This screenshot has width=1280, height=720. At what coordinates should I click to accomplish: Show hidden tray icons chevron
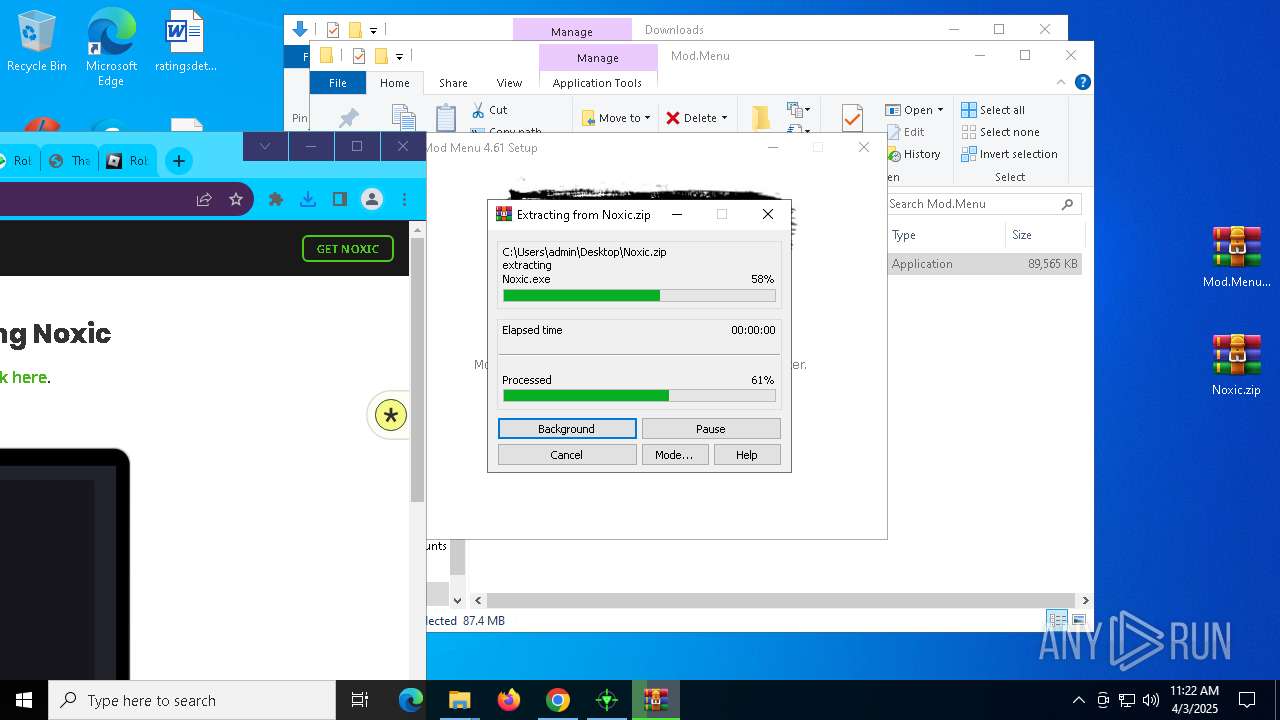point(1078,700)
